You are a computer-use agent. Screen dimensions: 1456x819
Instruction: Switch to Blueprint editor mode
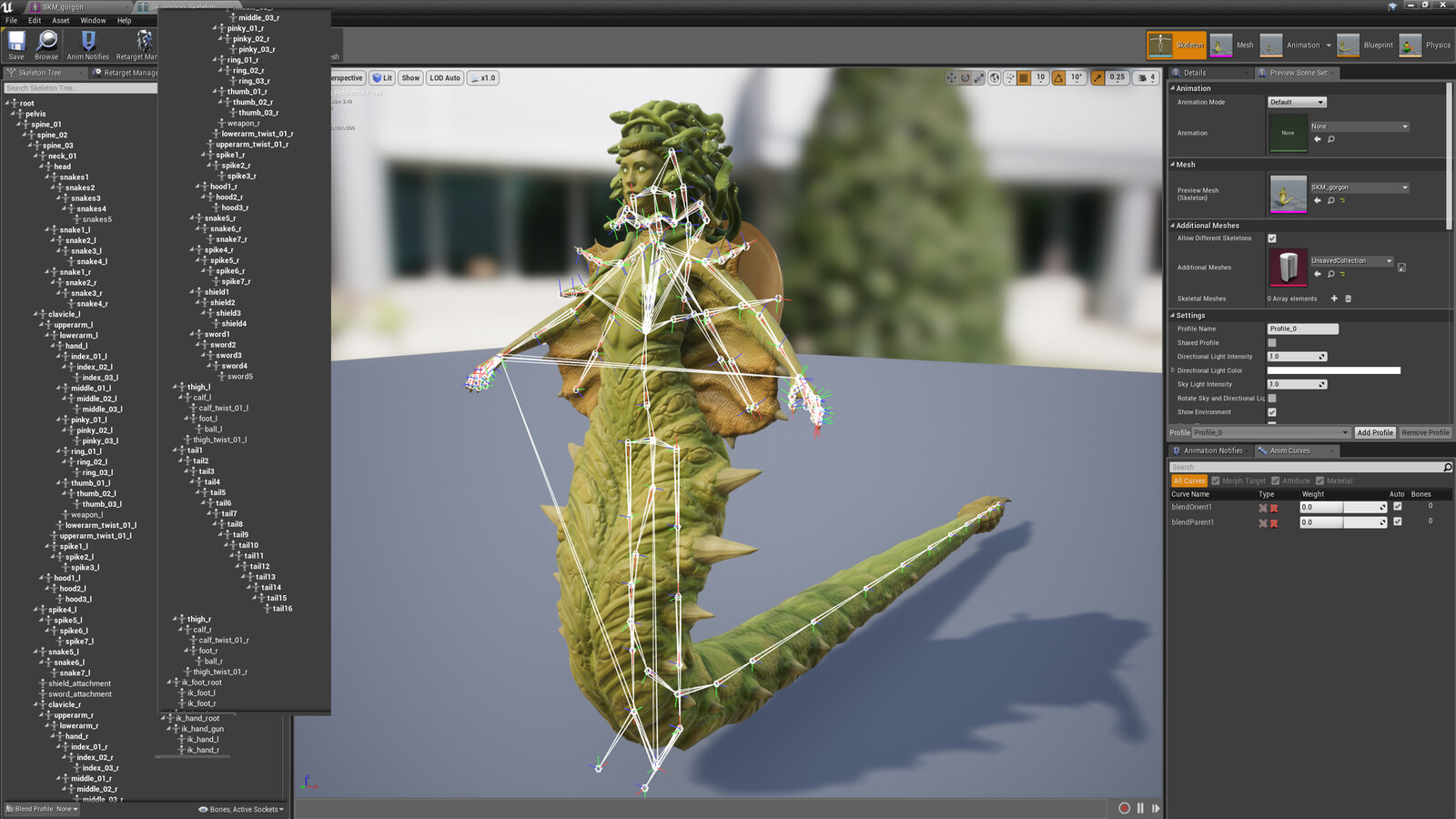pyautogui.click(x=1366, y=45)
